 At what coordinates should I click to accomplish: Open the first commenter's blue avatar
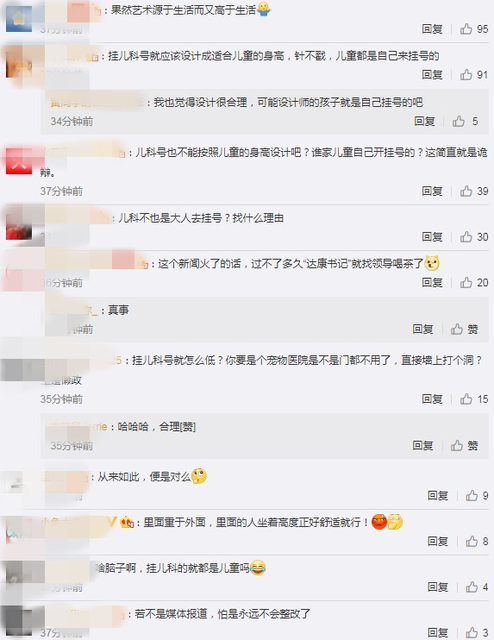[19, 19]
